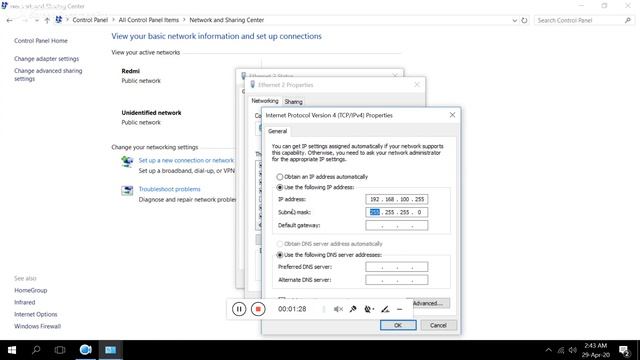The height and width of the screenshot is (360, 640).
Task: Select Use the following IP address
Action: [315, 187]
